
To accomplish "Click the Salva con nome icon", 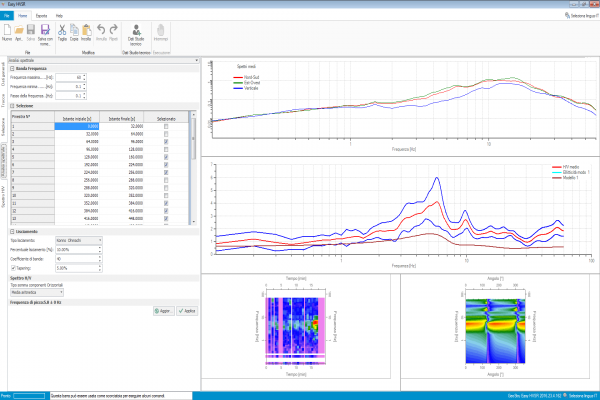I will pos(46,32).
